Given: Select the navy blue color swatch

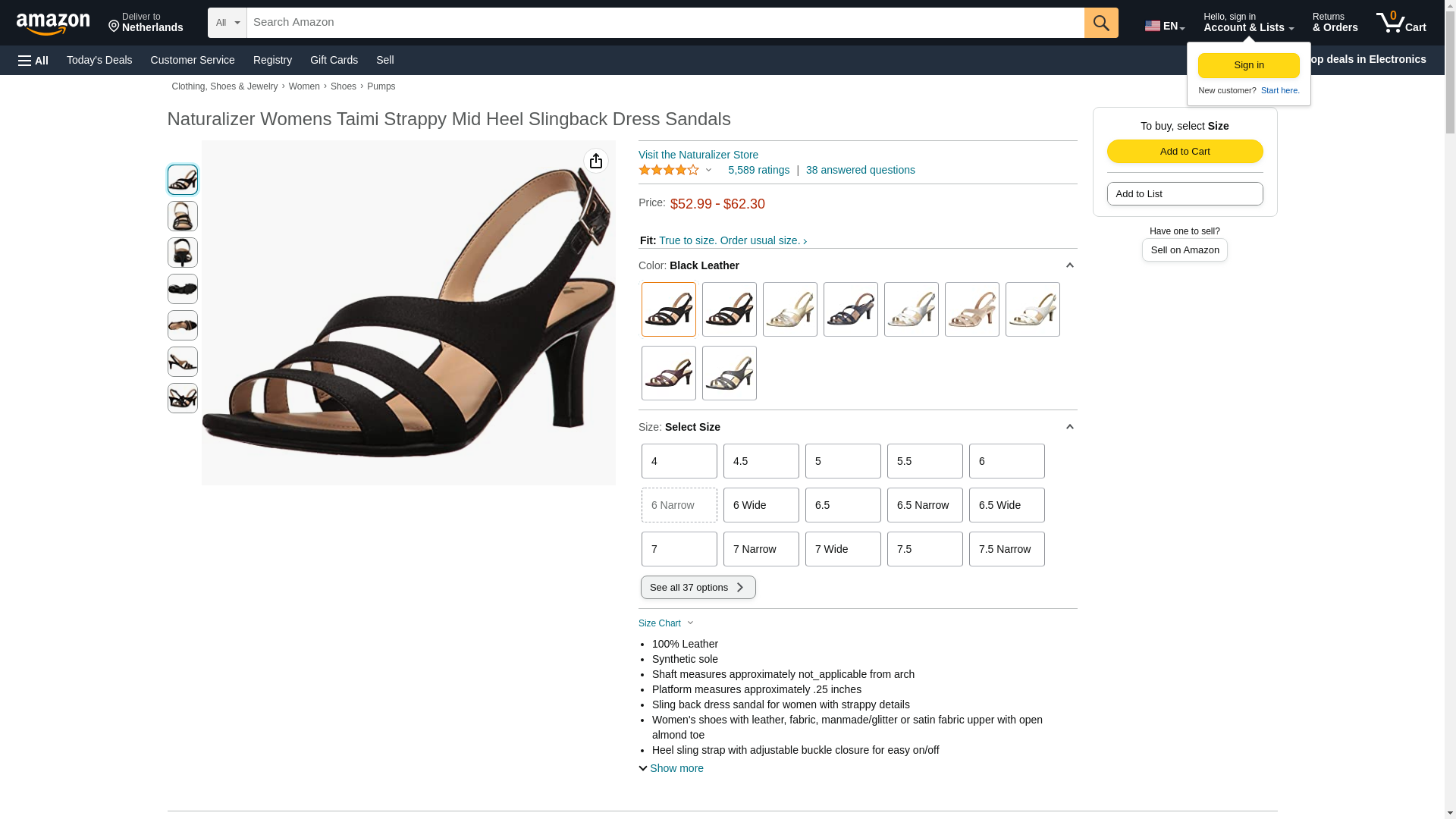Looking at the screenshot, I should click(x=850, y=309).
